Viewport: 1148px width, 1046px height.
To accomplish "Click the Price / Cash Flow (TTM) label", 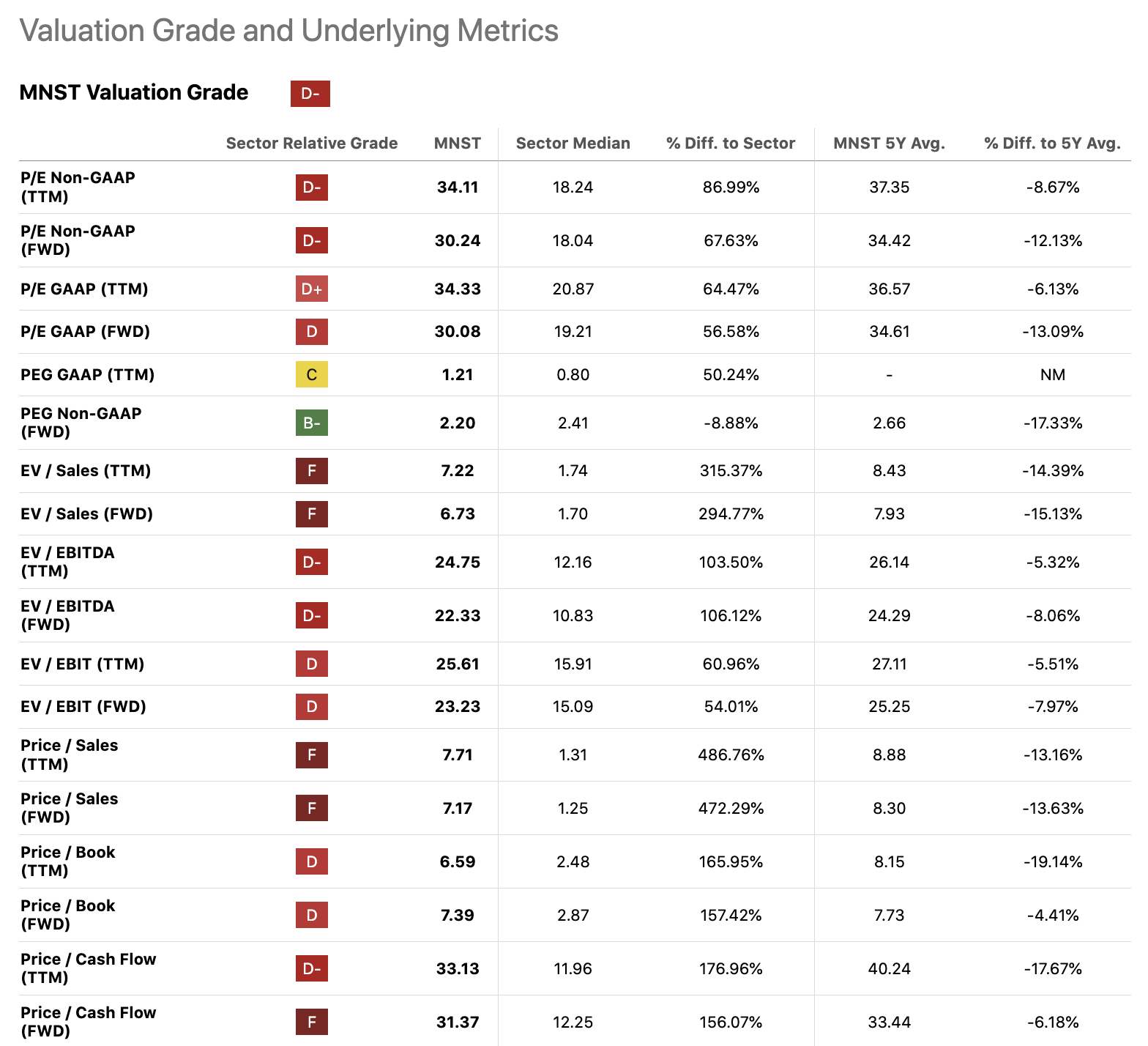I will click(88, 968).
